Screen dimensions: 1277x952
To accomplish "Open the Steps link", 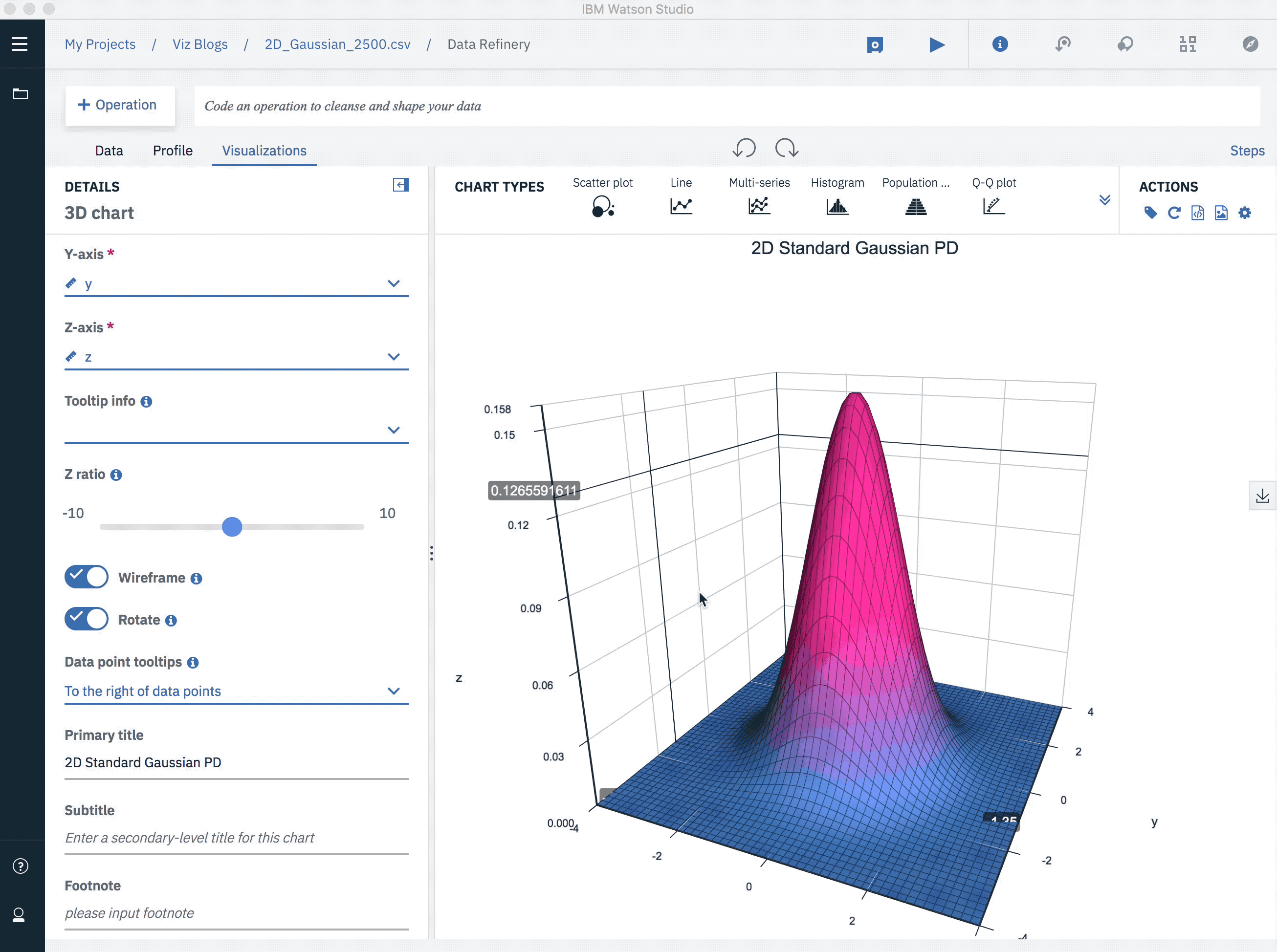I will coord(1247,151).
